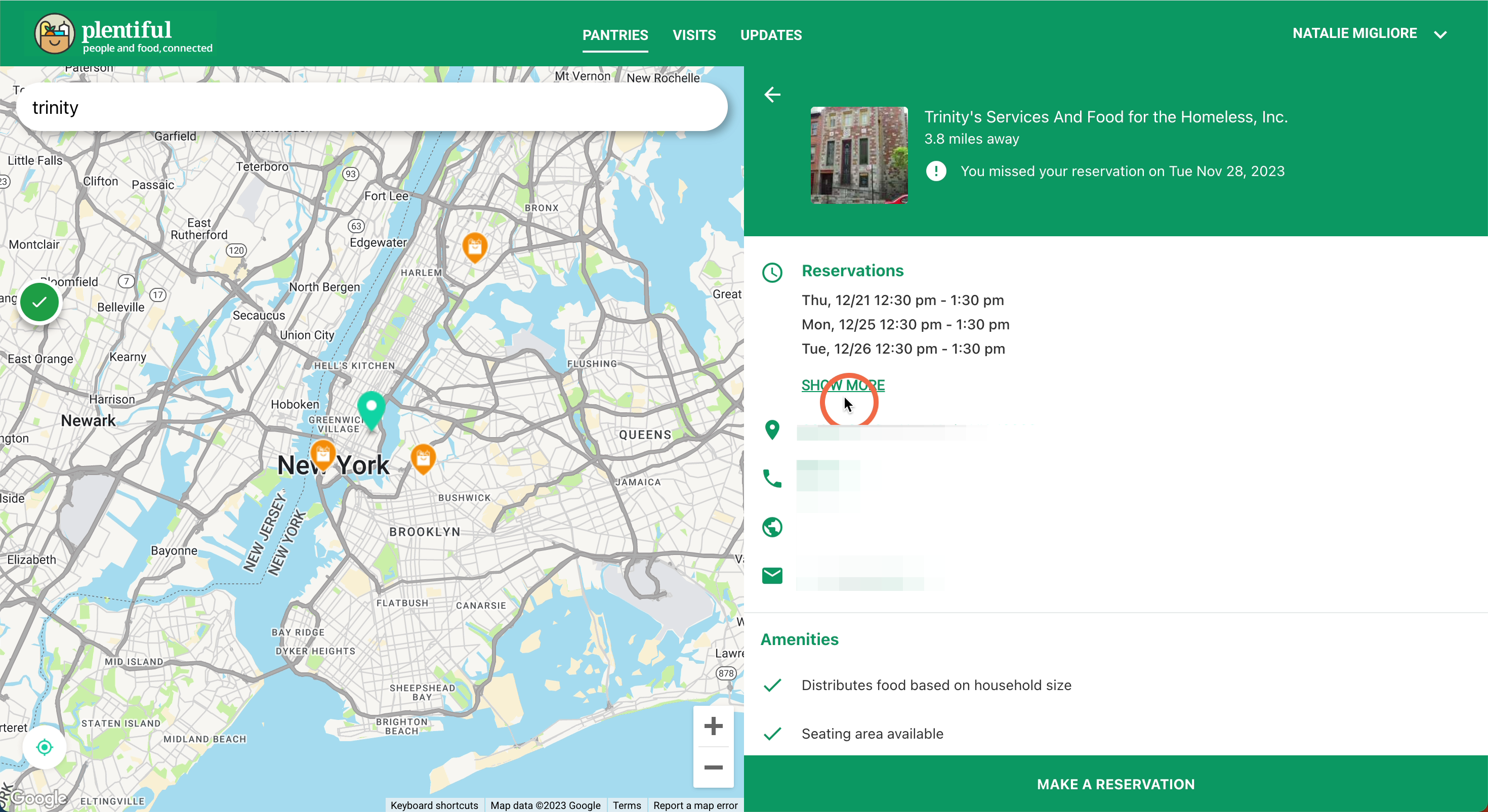Click the search field containing trinity
This screenshot has height=812, width=1488.
coord(371,107)
